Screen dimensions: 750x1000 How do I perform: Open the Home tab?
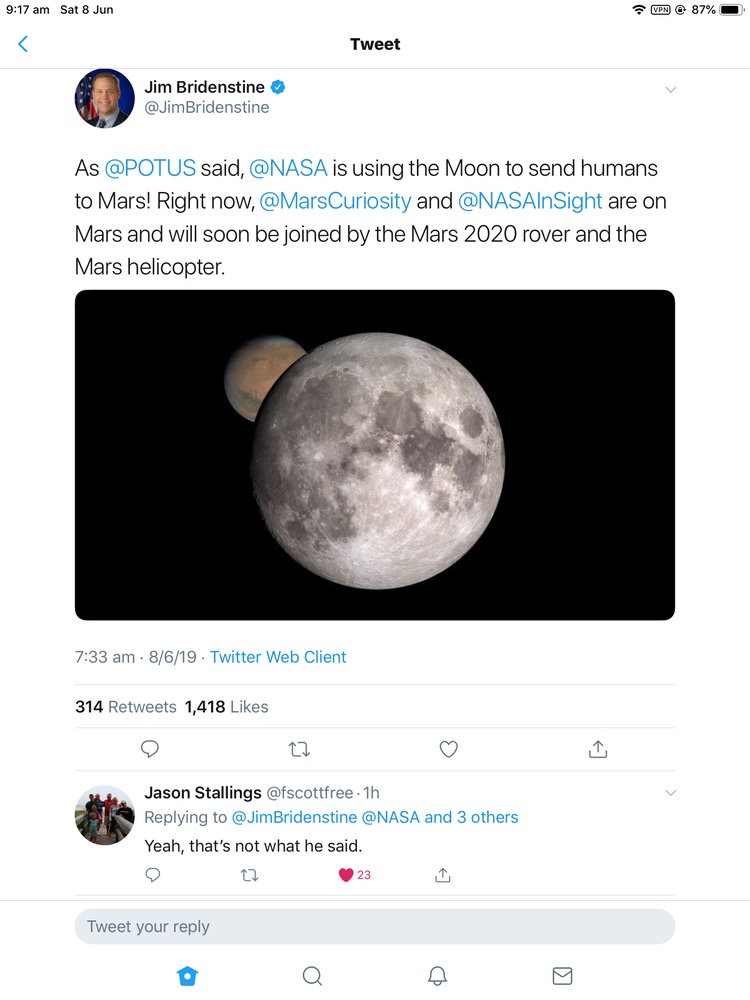coord(187,975)
